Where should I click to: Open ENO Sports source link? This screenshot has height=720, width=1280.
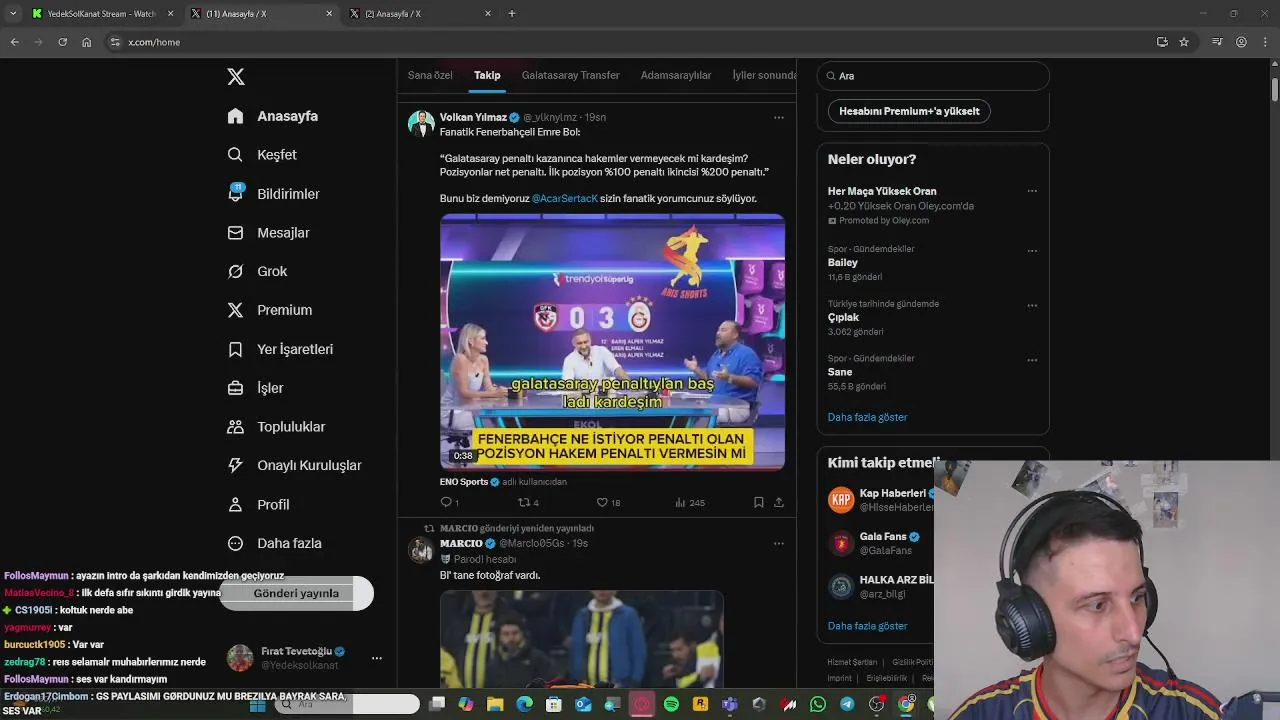click(464, 482)
